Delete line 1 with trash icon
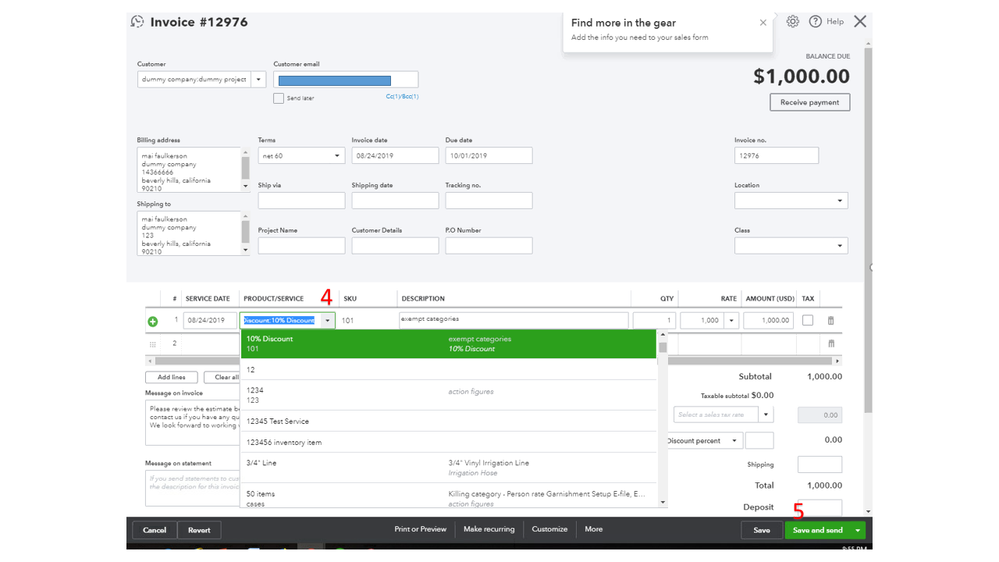 831,321
